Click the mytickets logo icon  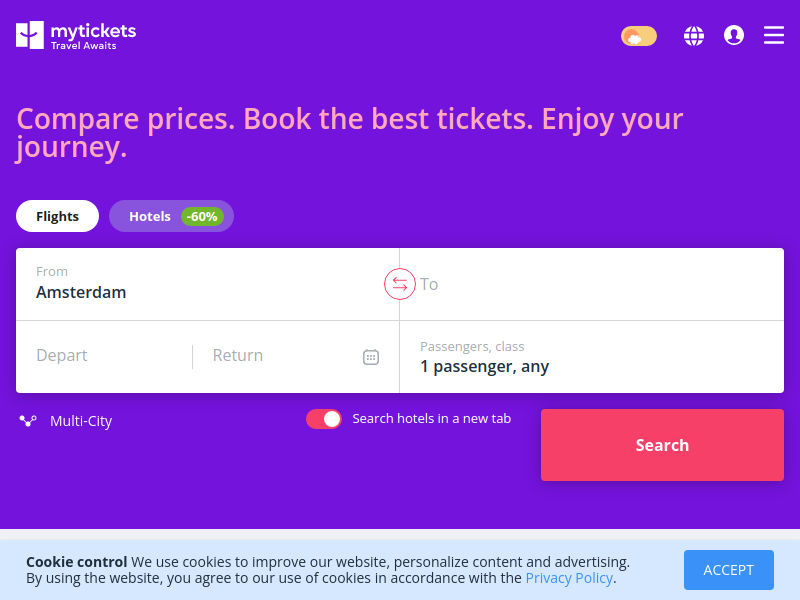(x=30, y=35)
